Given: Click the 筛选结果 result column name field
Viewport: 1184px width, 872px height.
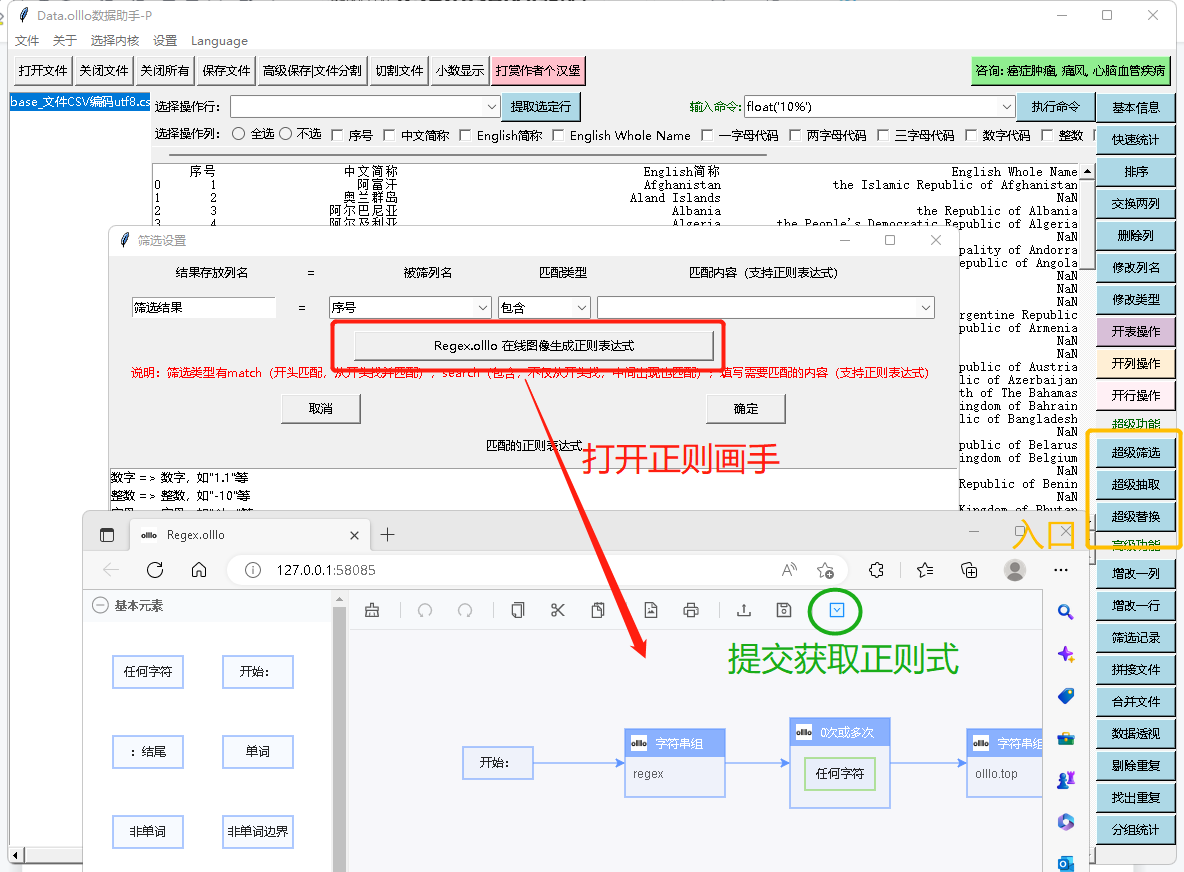Looking at the screenshot, I should (x=203, y=308).
